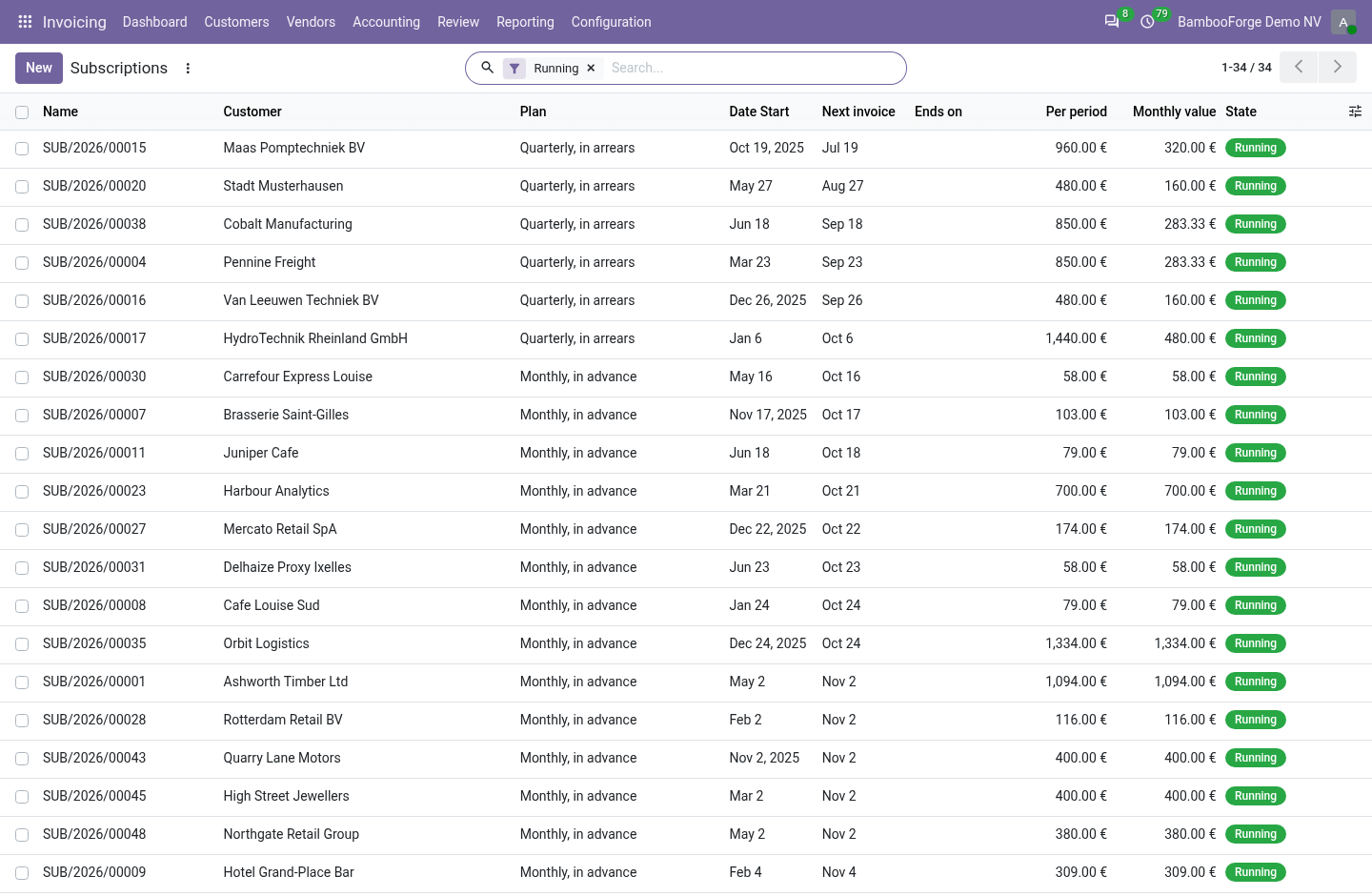Open the Vendors menu
Viewport: 1372px width, 896px height.
coord(311,22)
